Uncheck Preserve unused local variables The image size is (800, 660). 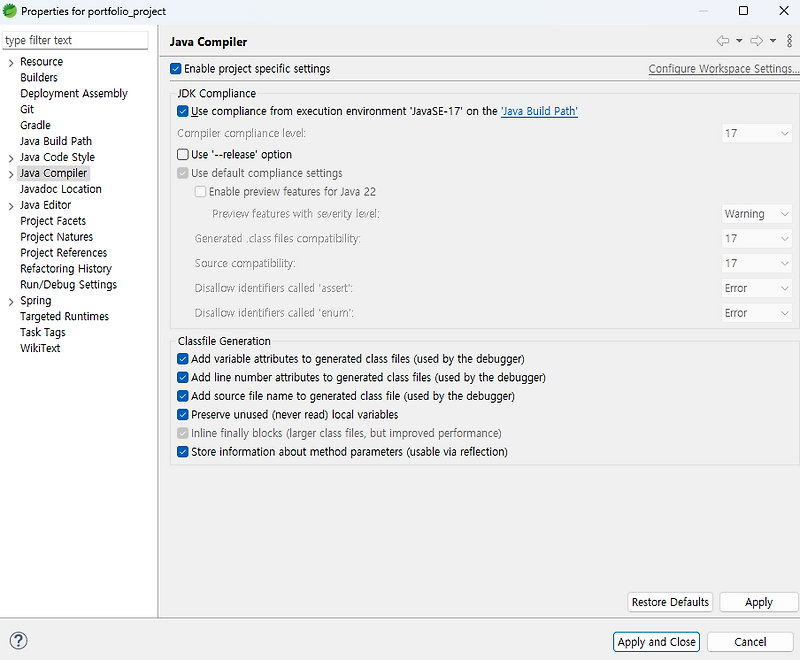click(x=182, y=414)
